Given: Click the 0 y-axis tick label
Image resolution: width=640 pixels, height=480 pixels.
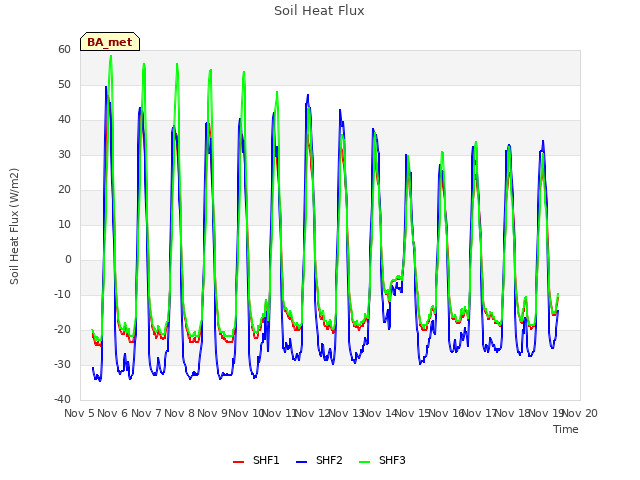Looking at the screenshot, I should tap(68, 260).
